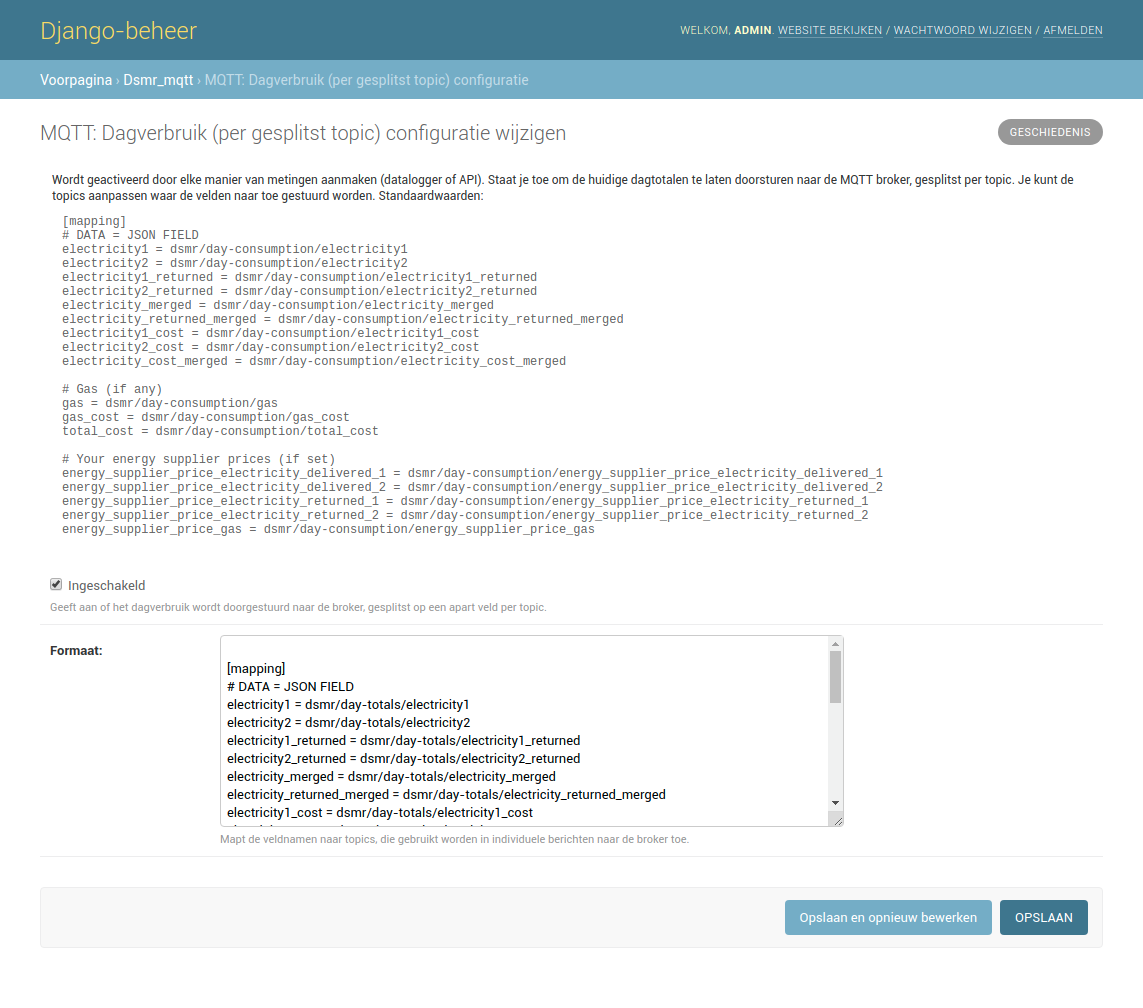Open the Django-beheer site title link
The width and height of the screenshot is (1143, 1008).
tap(118, 31)
